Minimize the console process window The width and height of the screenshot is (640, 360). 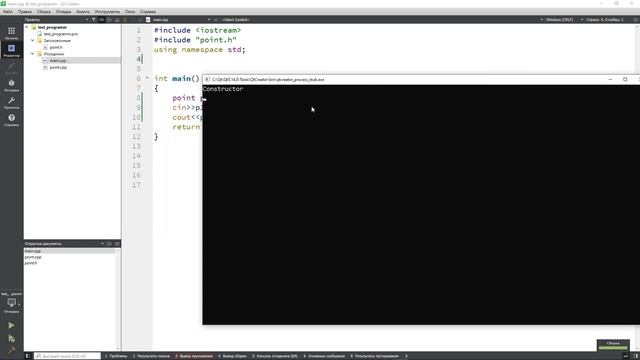pyautogui.click(x=610, y=79)
